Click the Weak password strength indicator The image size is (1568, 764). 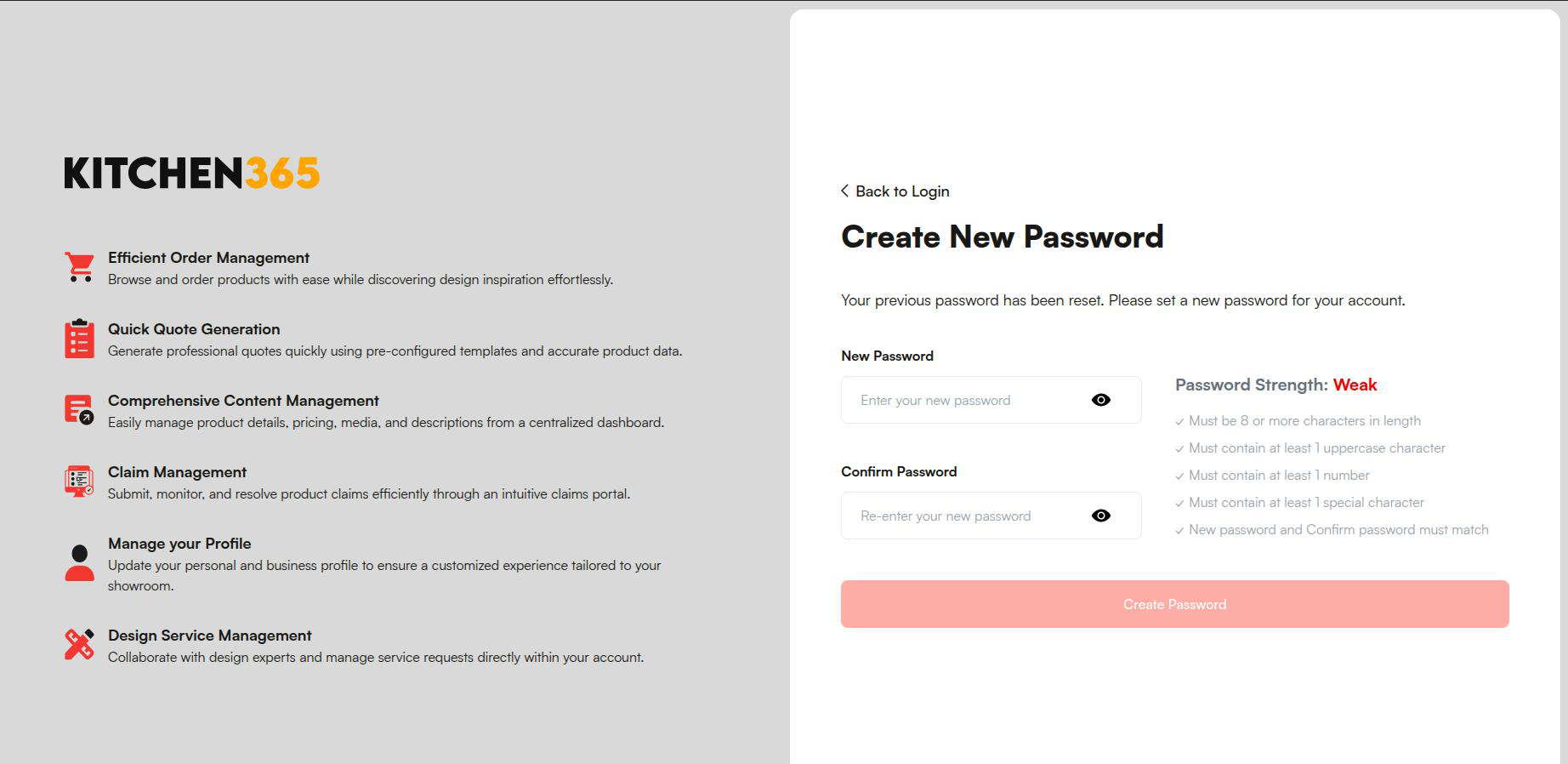click(1355, 385)
